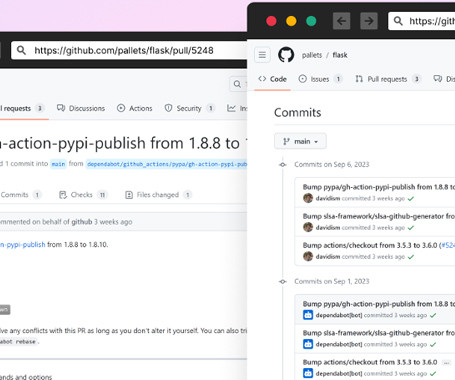455x380 pixels.
Task: Open Security tab in back window
Action: (189, 108)
